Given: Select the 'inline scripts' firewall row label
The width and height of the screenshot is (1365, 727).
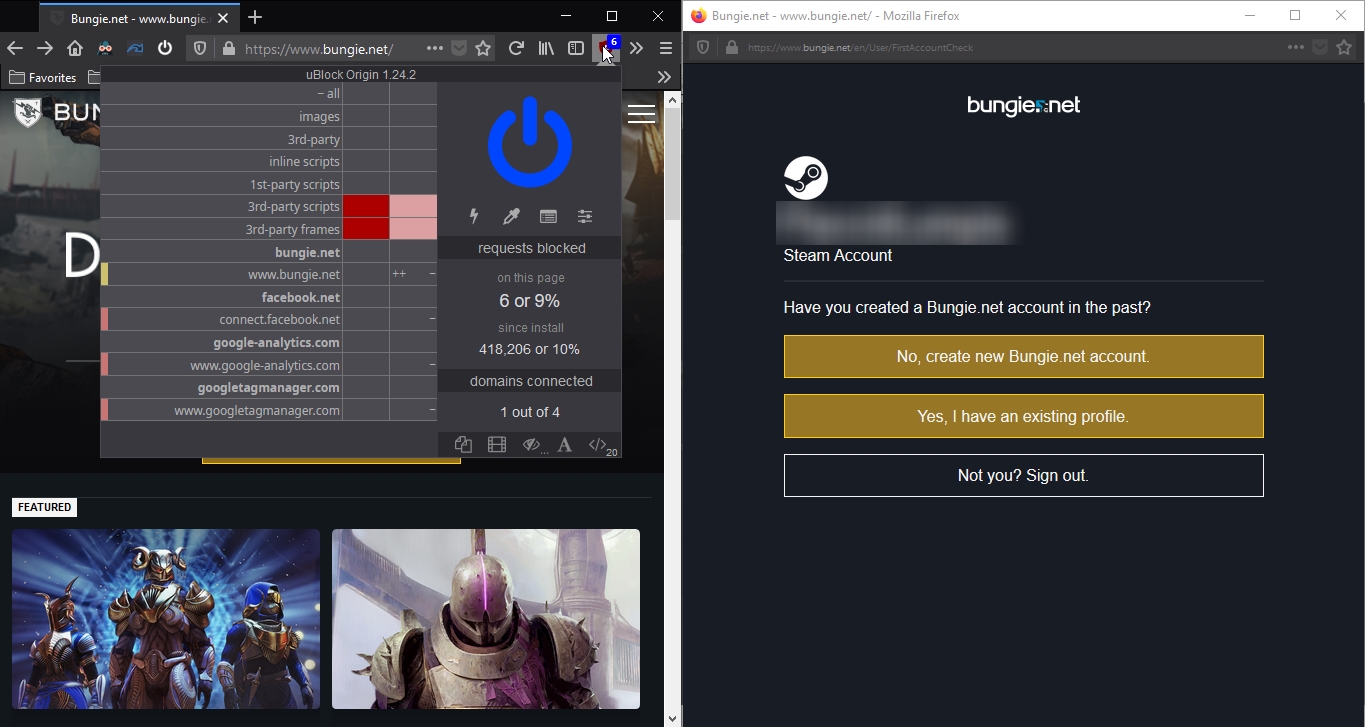Looking at the screenshot, I should tap(304, 162).
